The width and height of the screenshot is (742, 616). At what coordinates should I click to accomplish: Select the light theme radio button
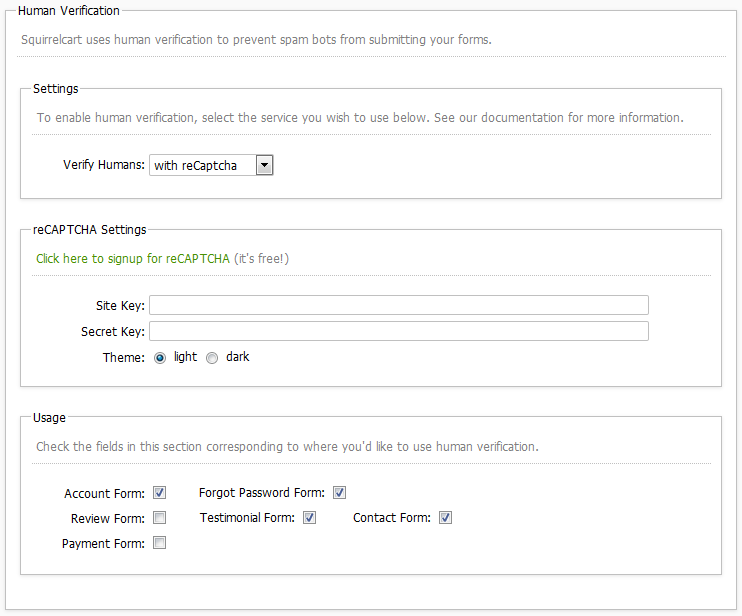pyautogui.click(x=160, y=358)
